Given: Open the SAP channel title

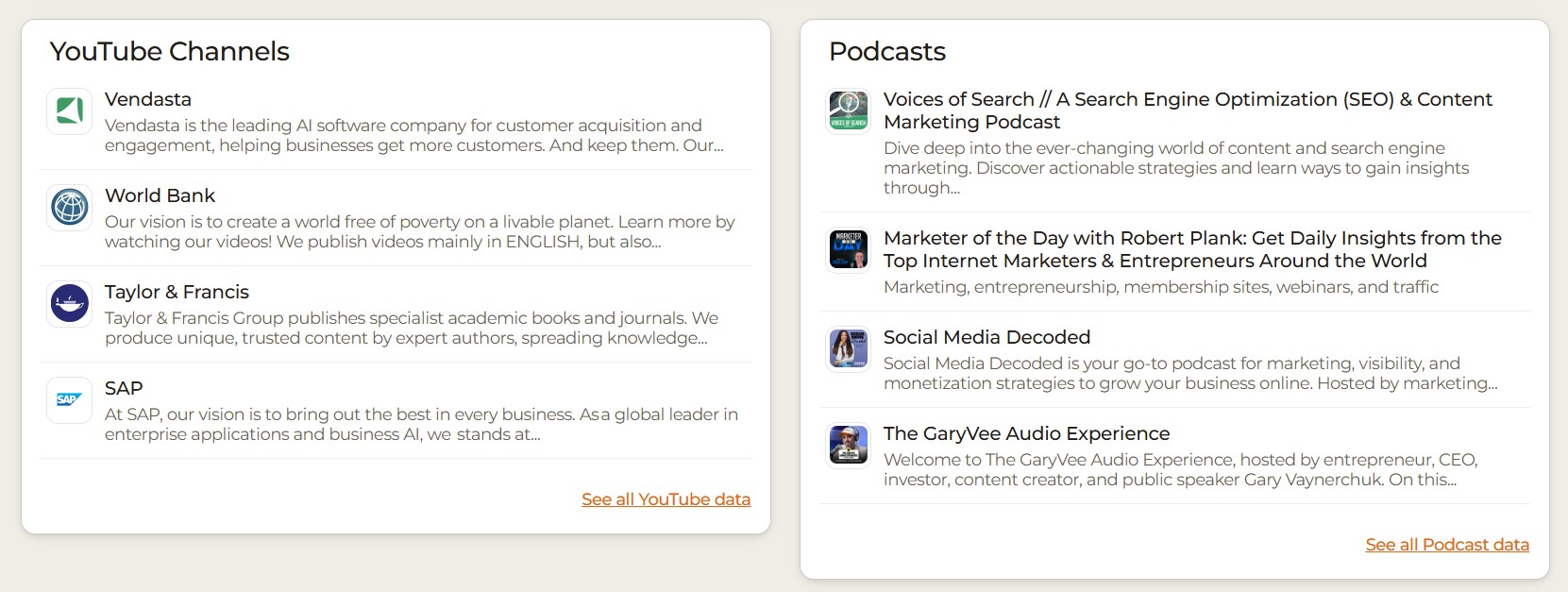Looking at the screenshot, I should click(124, 388).
